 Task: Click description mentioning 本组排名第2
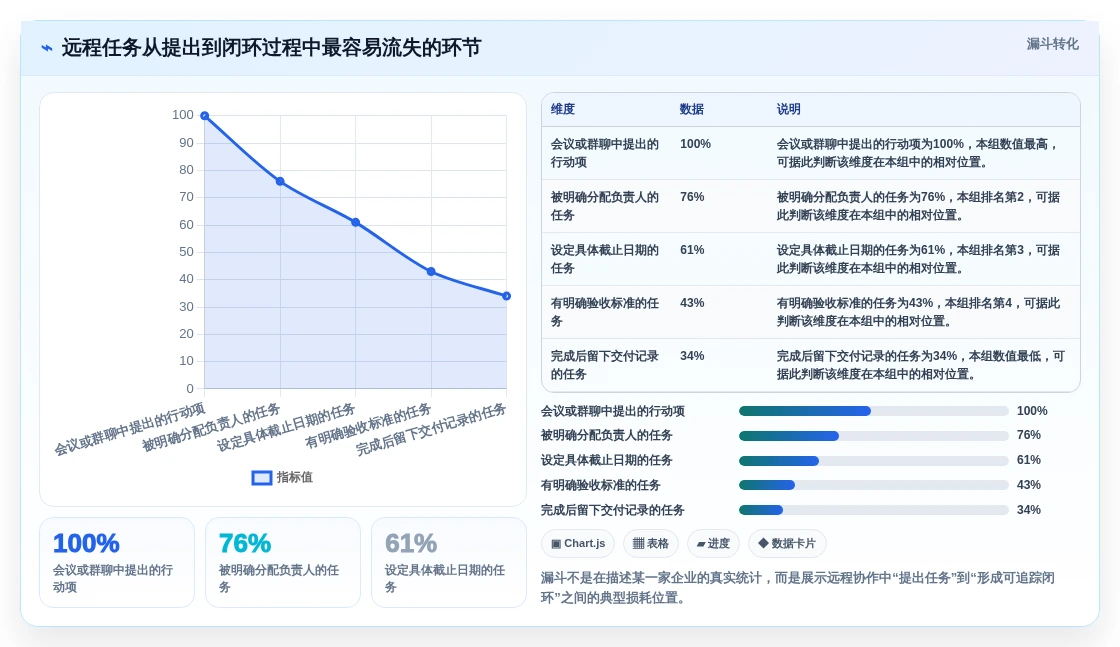pos(919,206)
